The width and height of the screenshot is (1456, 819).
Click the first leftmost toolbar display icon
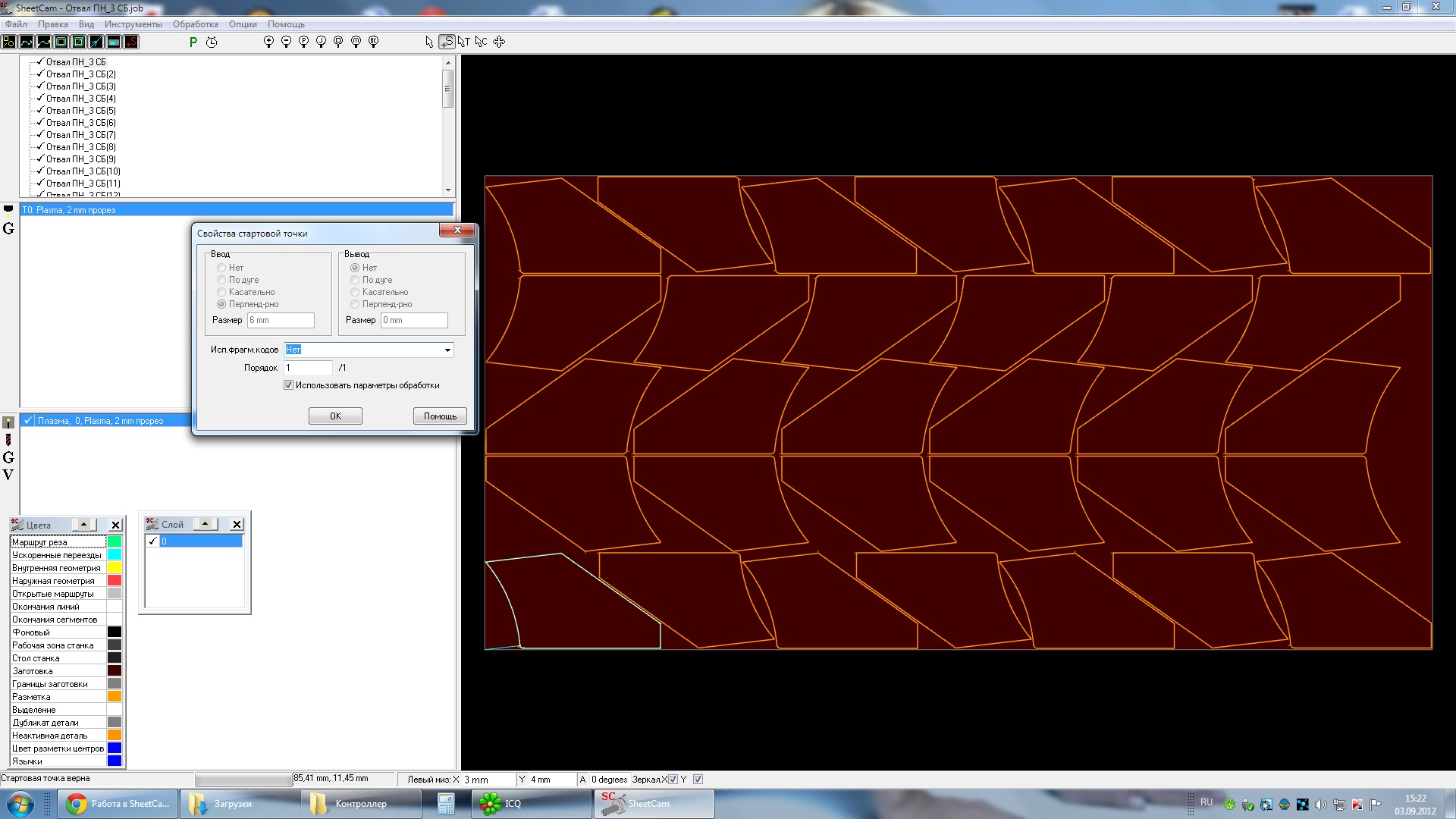(9, 42)
